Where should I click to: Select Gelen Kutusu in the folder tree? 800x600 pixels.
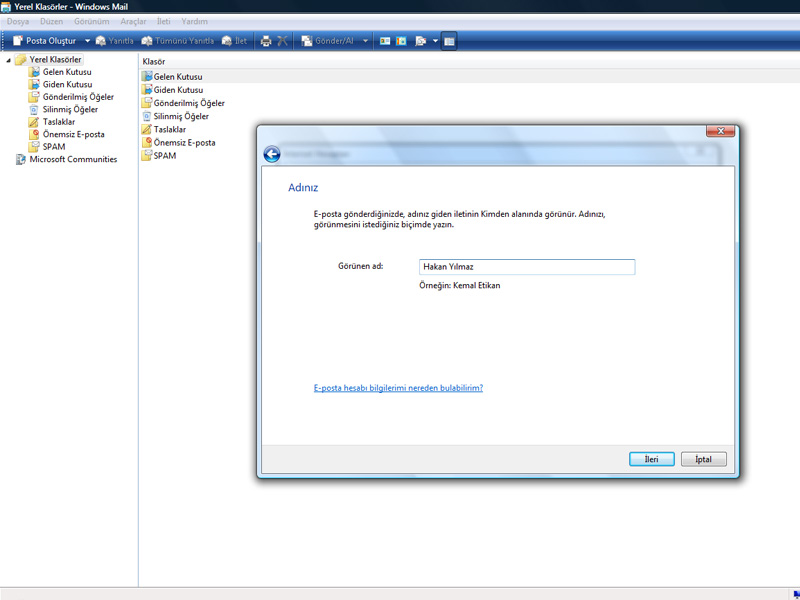[x=61, y=72]
